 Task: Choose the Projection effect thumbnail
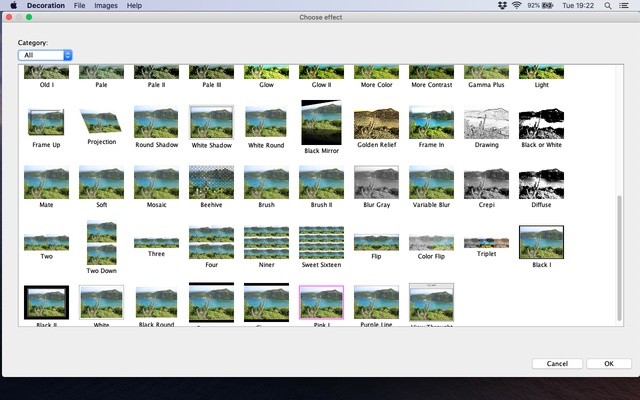pyautogui.click(x=101, y=121)
